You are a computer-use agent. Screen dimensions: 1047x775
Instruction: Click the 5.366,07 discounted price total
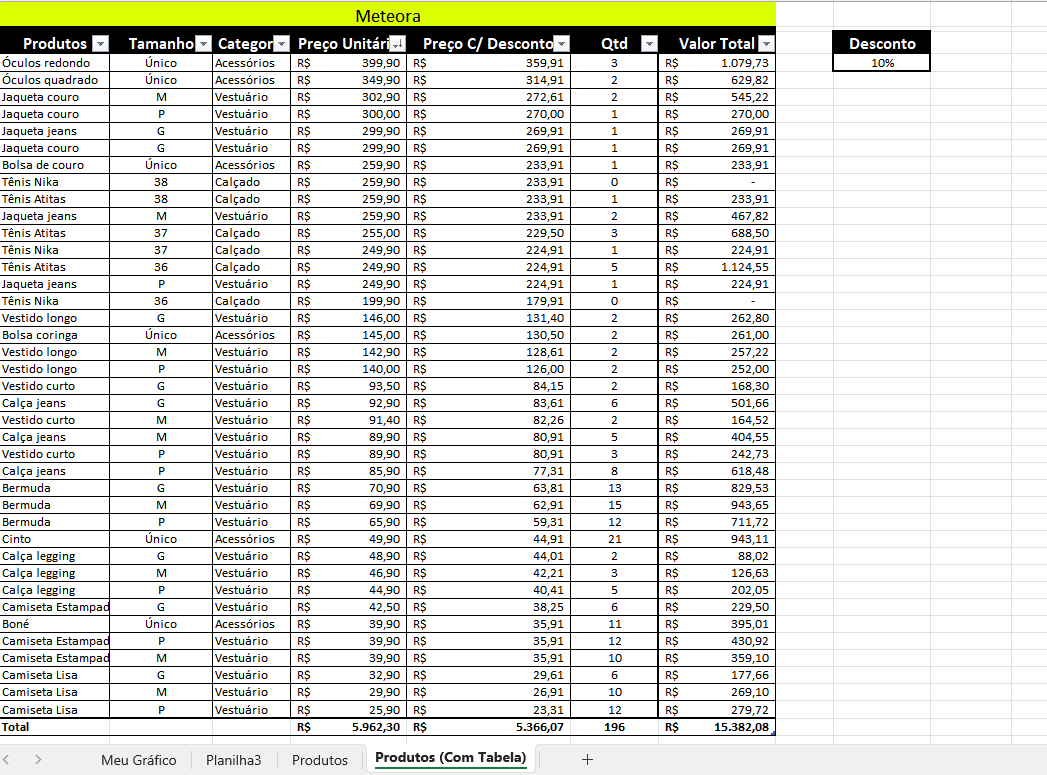[x=489, y=727]
